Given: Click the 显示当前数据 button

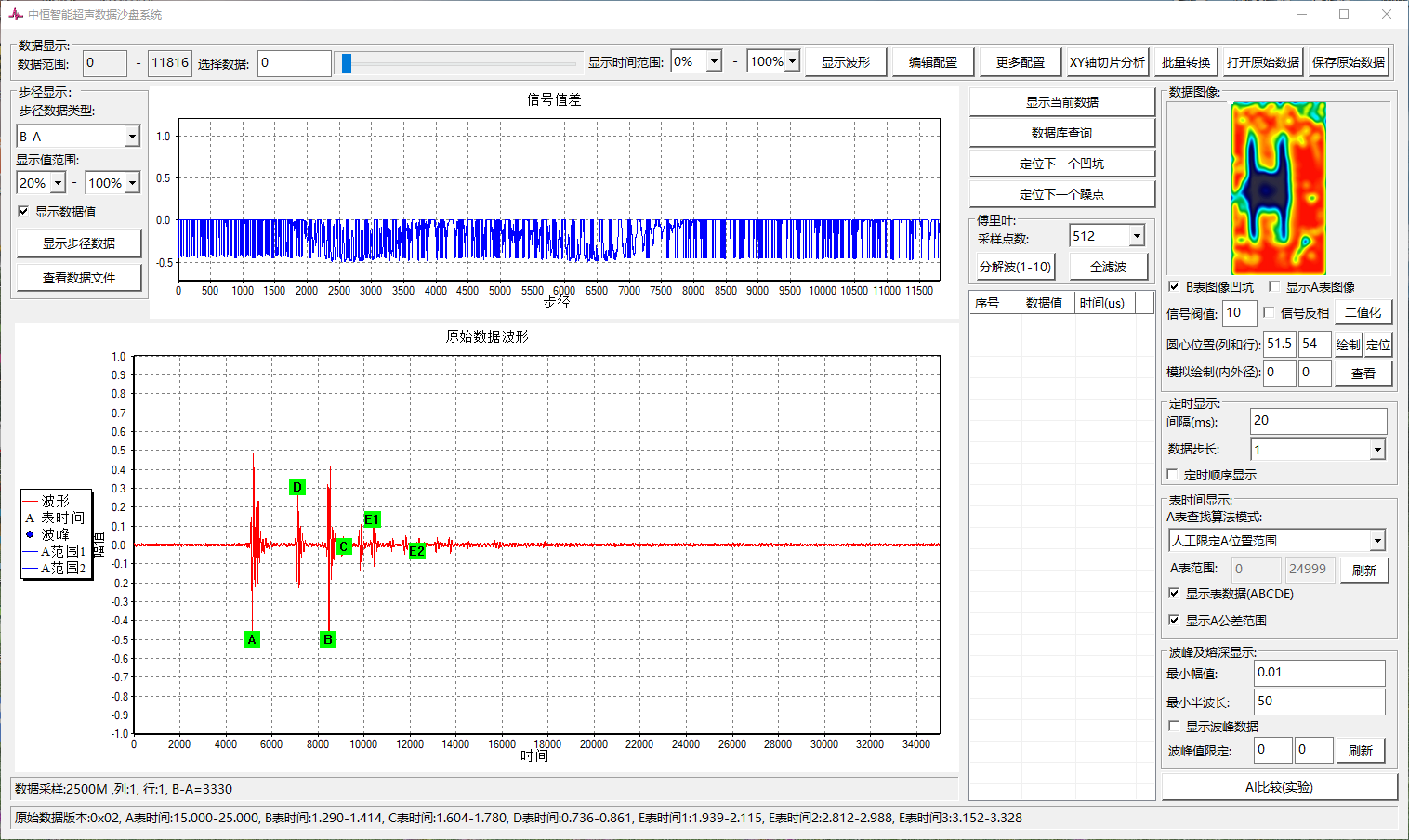Looking at the screenshot, I should [1062, 102].
